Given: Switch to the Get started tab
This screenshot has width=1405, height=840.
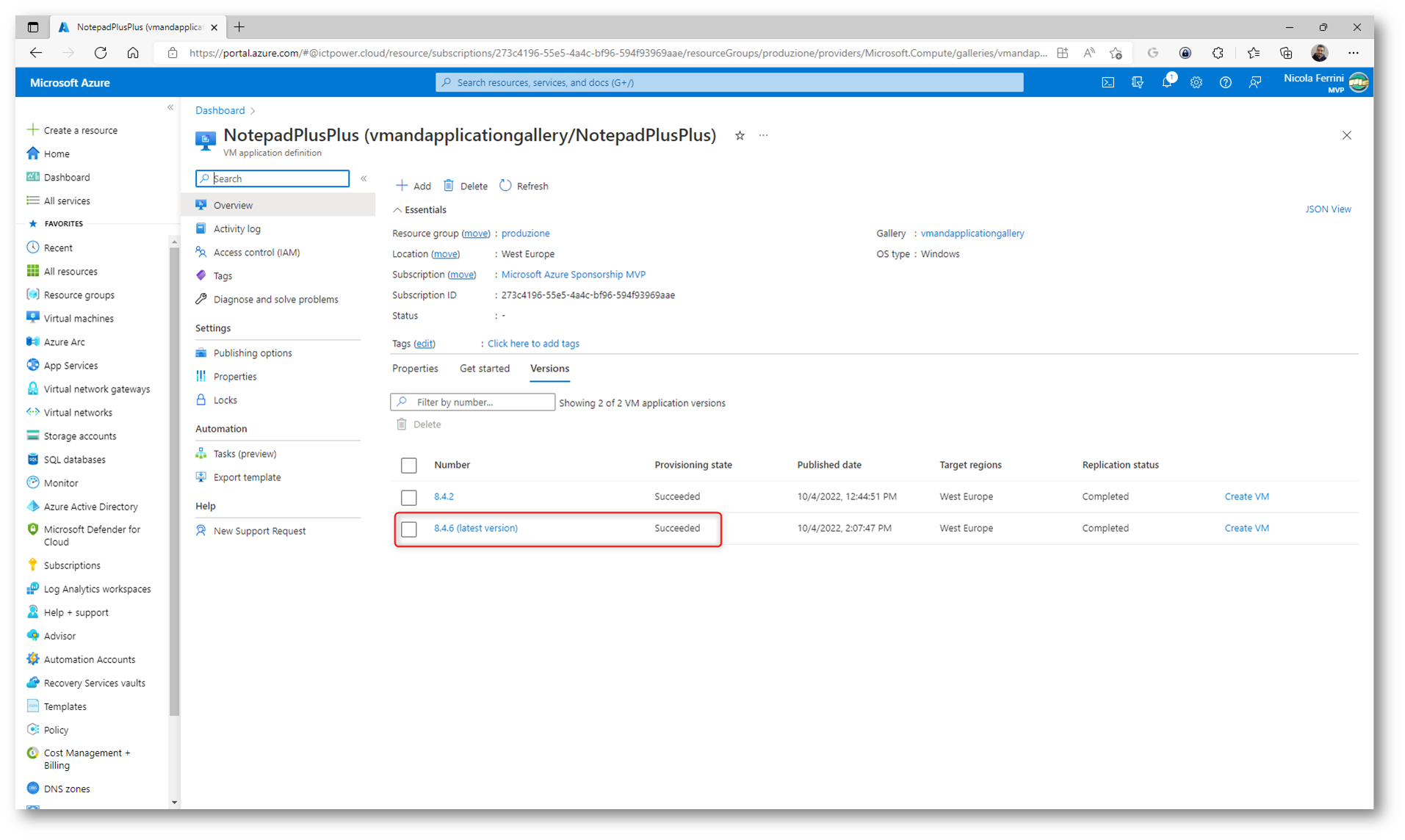Looking at the screenshot, I should [x=484, y=368].
